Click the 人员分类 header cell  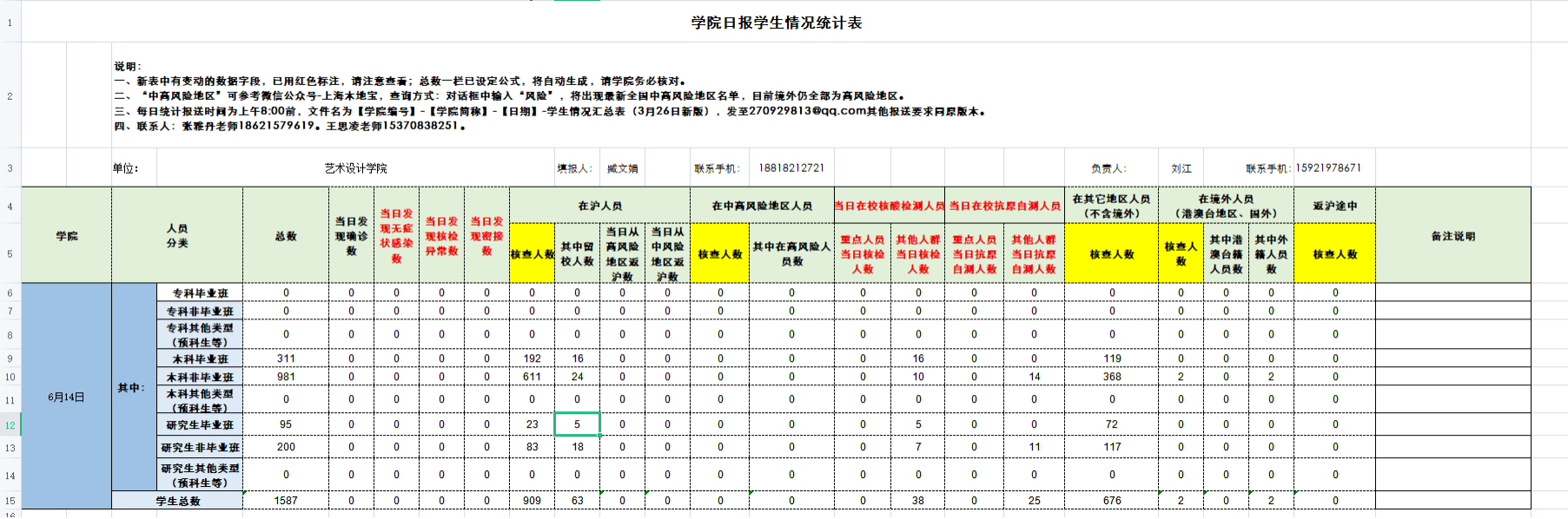[177, 235]
